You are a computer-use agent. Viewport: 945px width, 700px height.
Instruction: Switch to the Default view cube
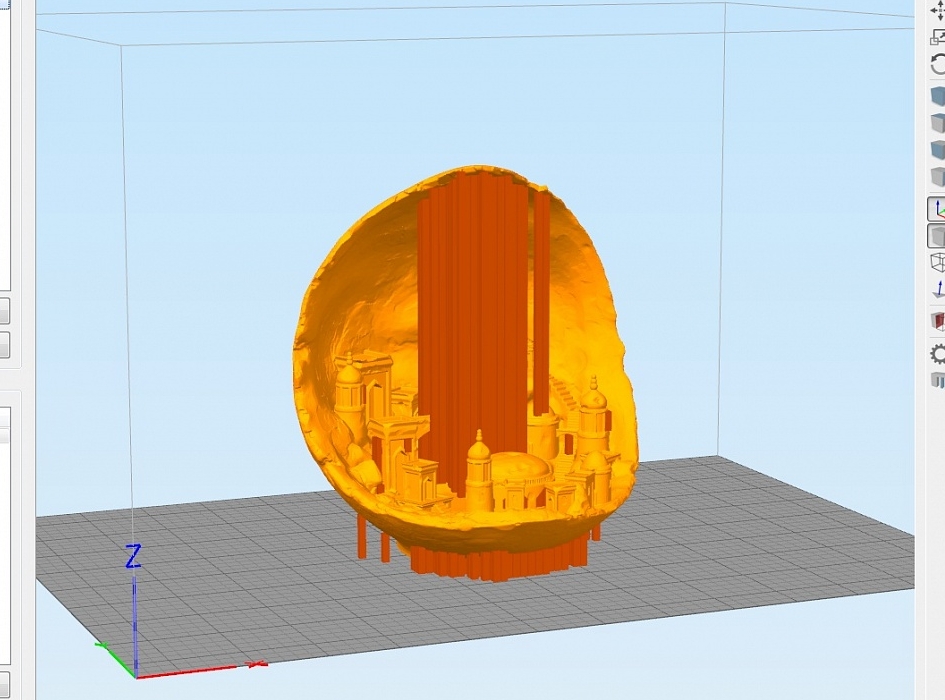(x=938, y=96)
